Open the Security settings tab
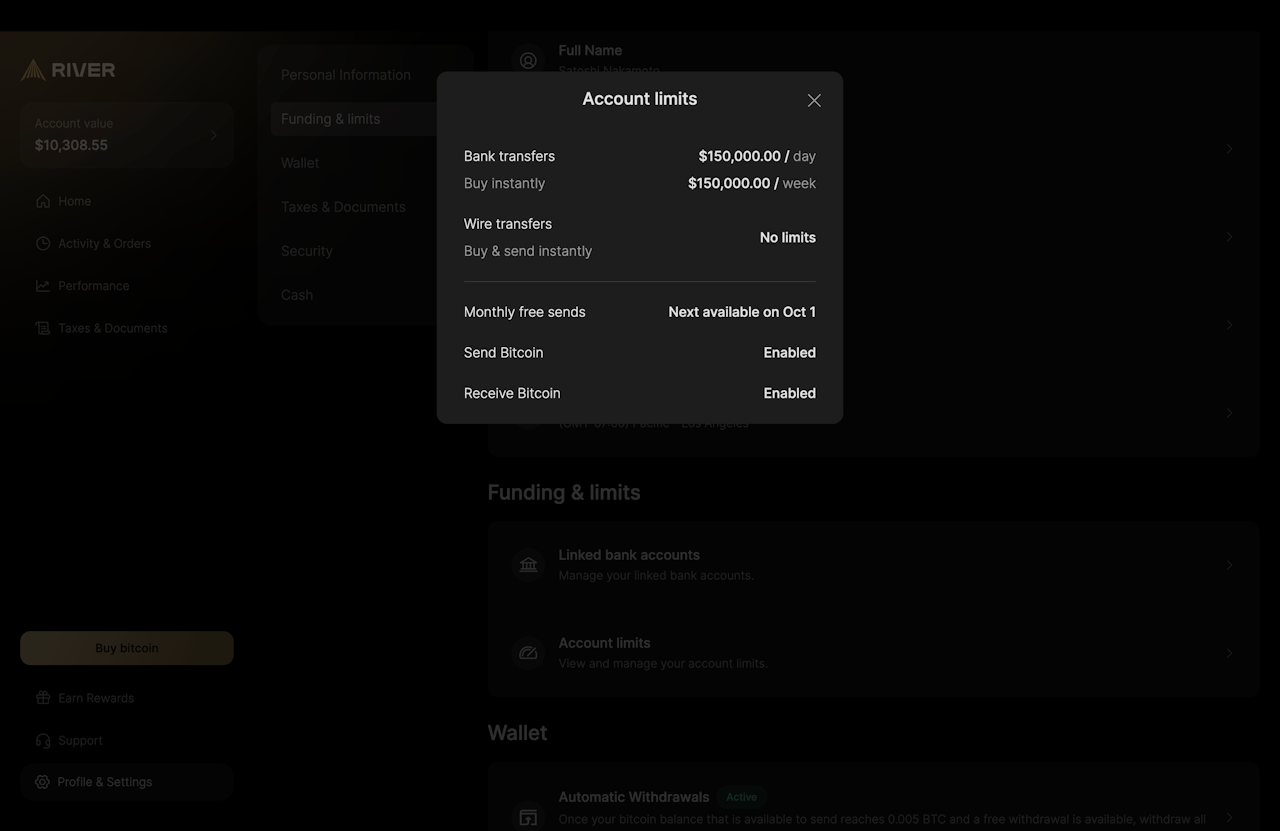The image size is (1280, 831). point(306,251)
